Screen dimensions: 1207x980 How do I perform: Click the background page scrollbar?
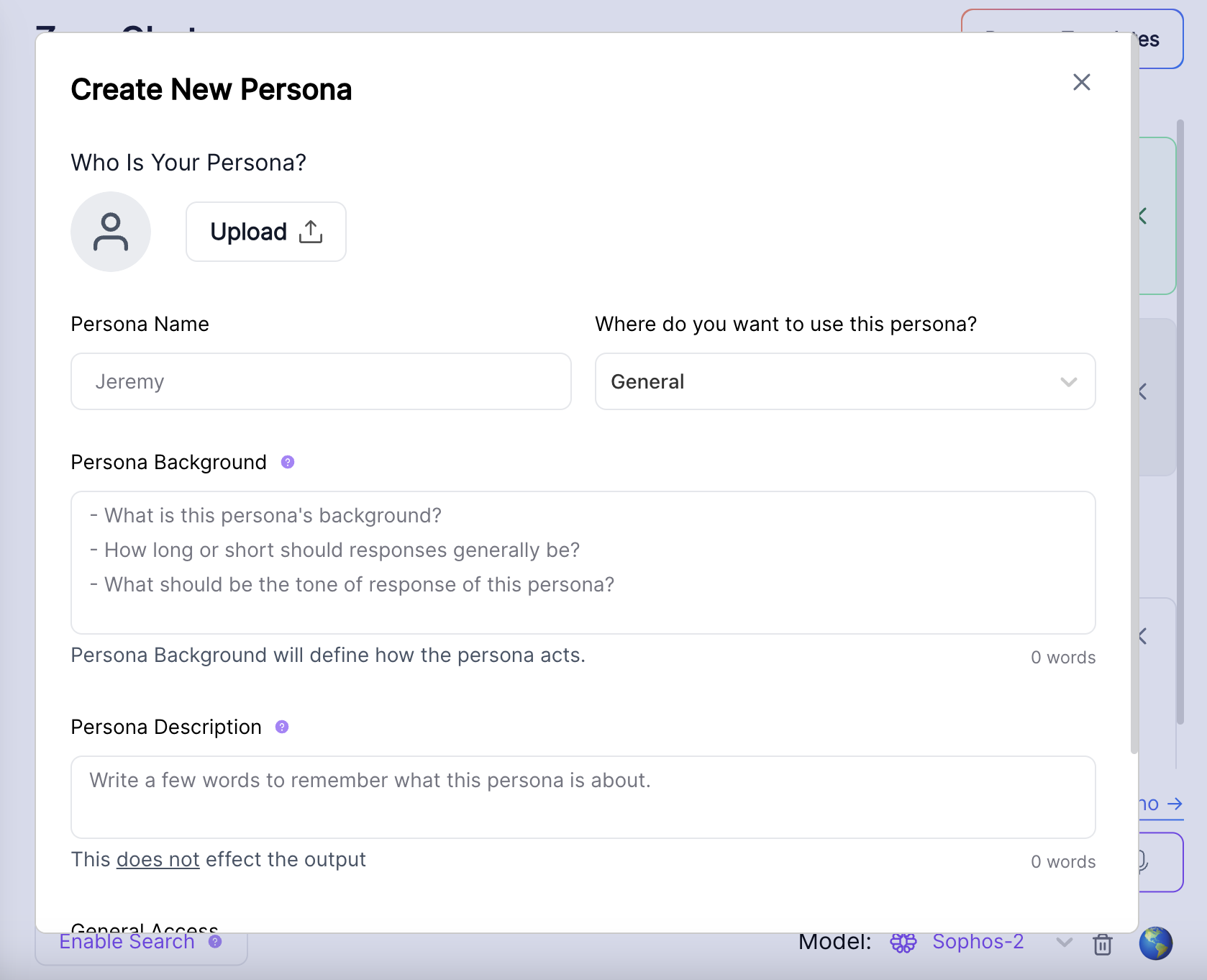point(1180,422)
